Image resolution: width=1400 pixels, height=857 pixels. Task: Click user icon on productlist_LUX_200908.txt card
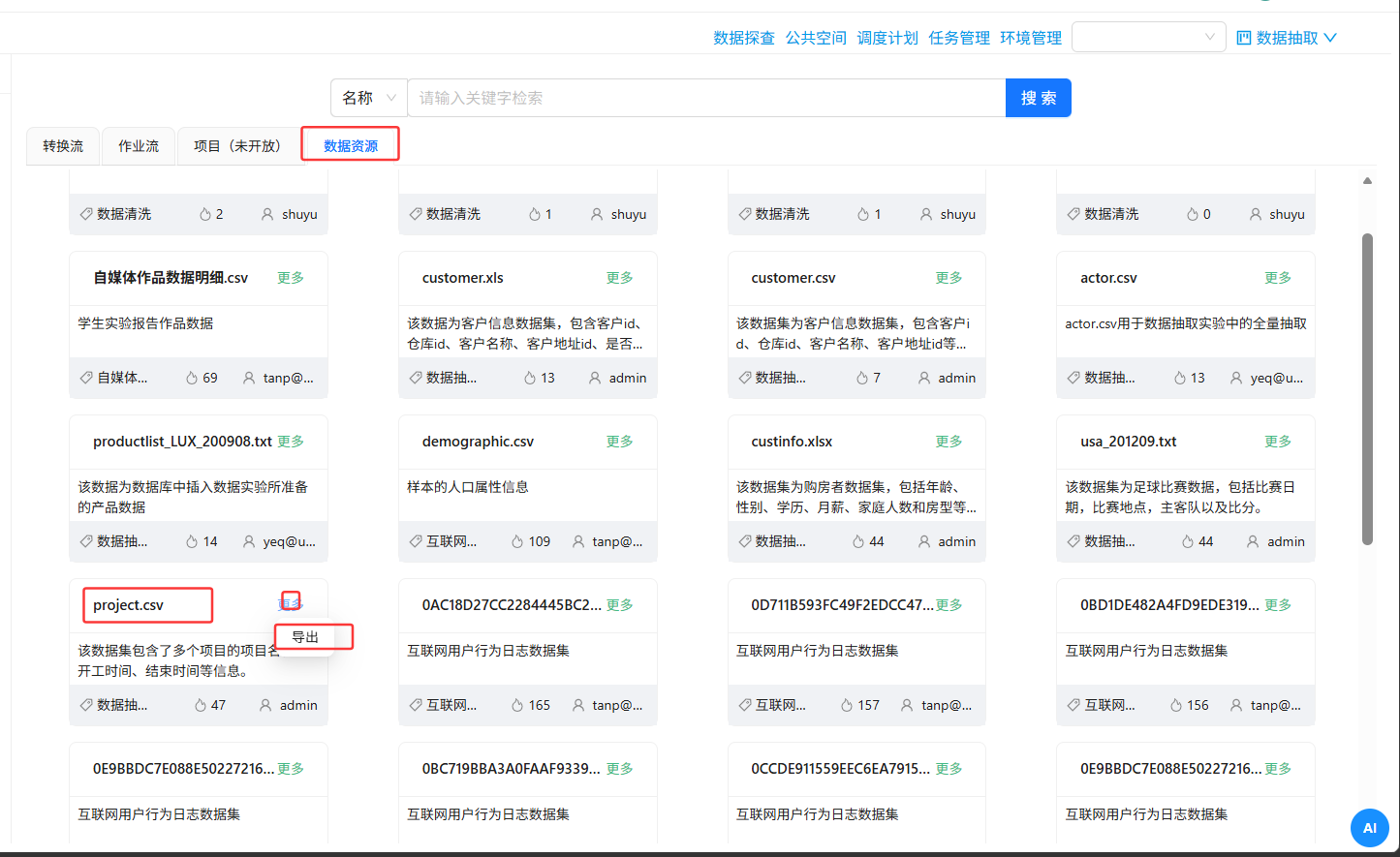[x=249, y=541]
